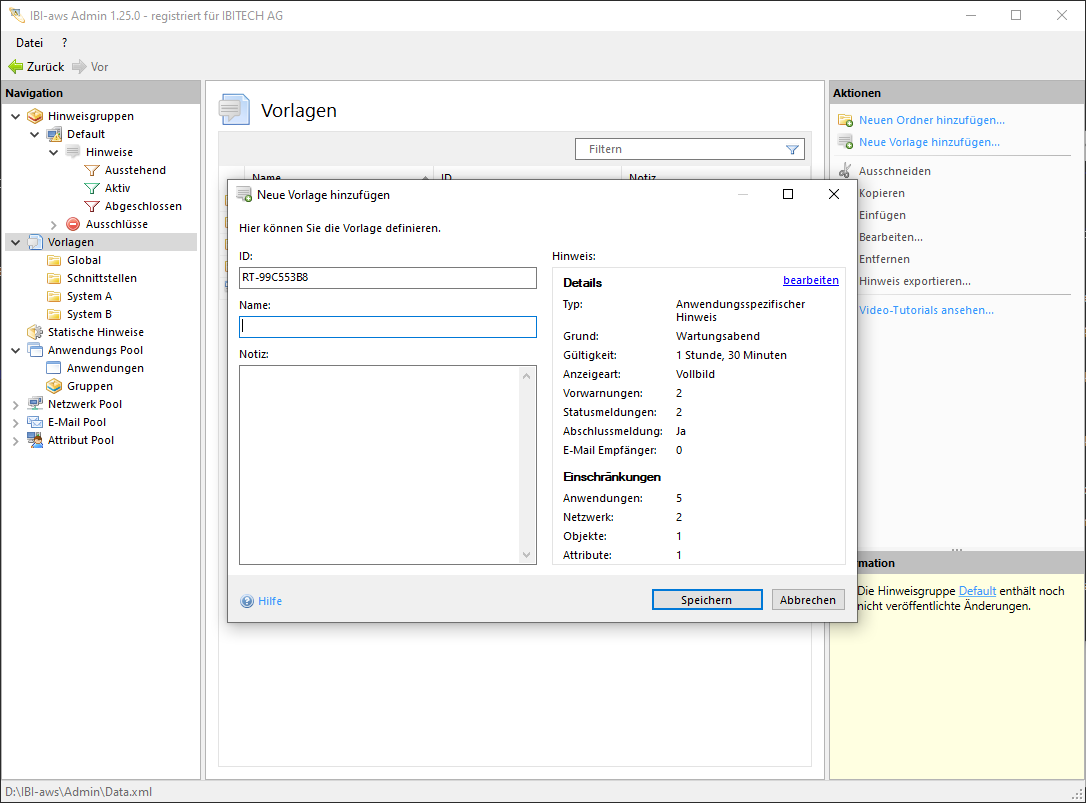
Task: Click the red Ausschlüsse icon
Action: tap(73, 224)
